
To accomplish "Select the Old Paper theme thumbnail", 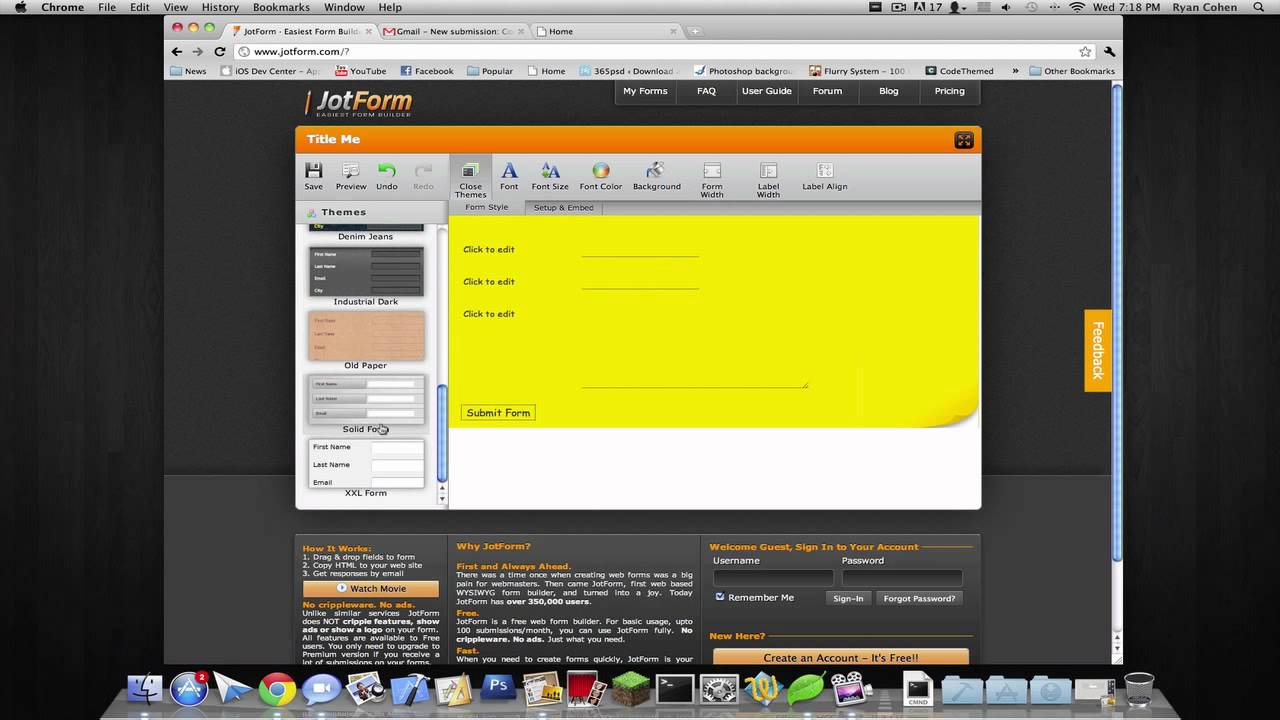I will 366,335.
